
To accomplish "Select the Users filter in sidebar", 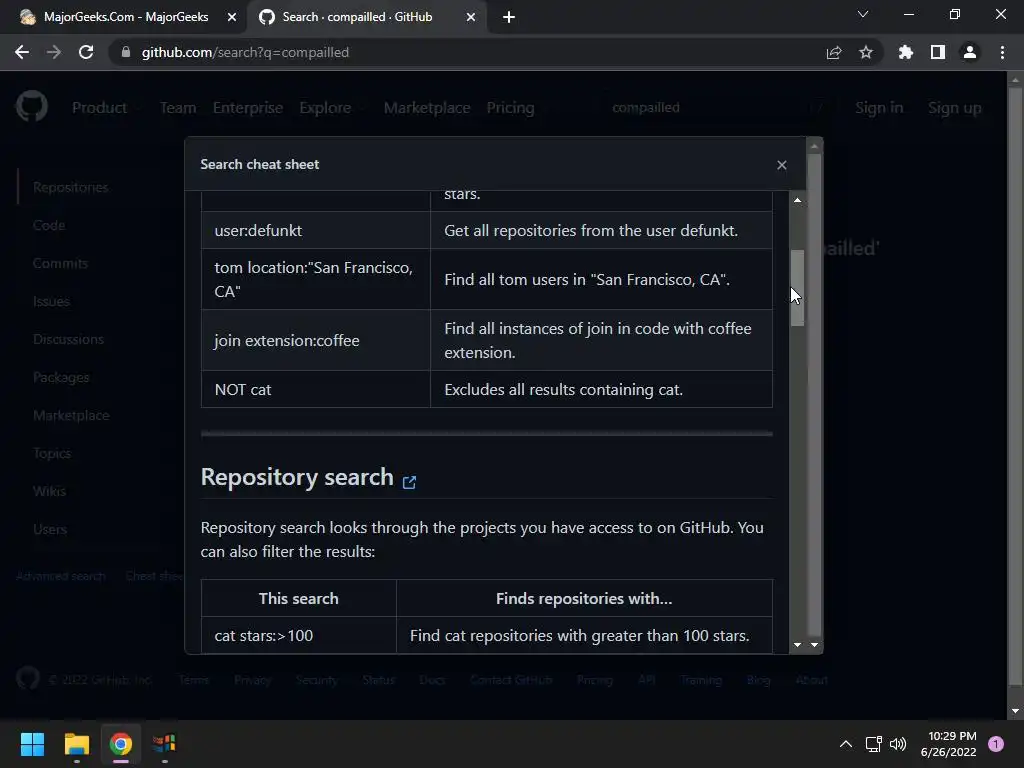I will click(50, 529).
